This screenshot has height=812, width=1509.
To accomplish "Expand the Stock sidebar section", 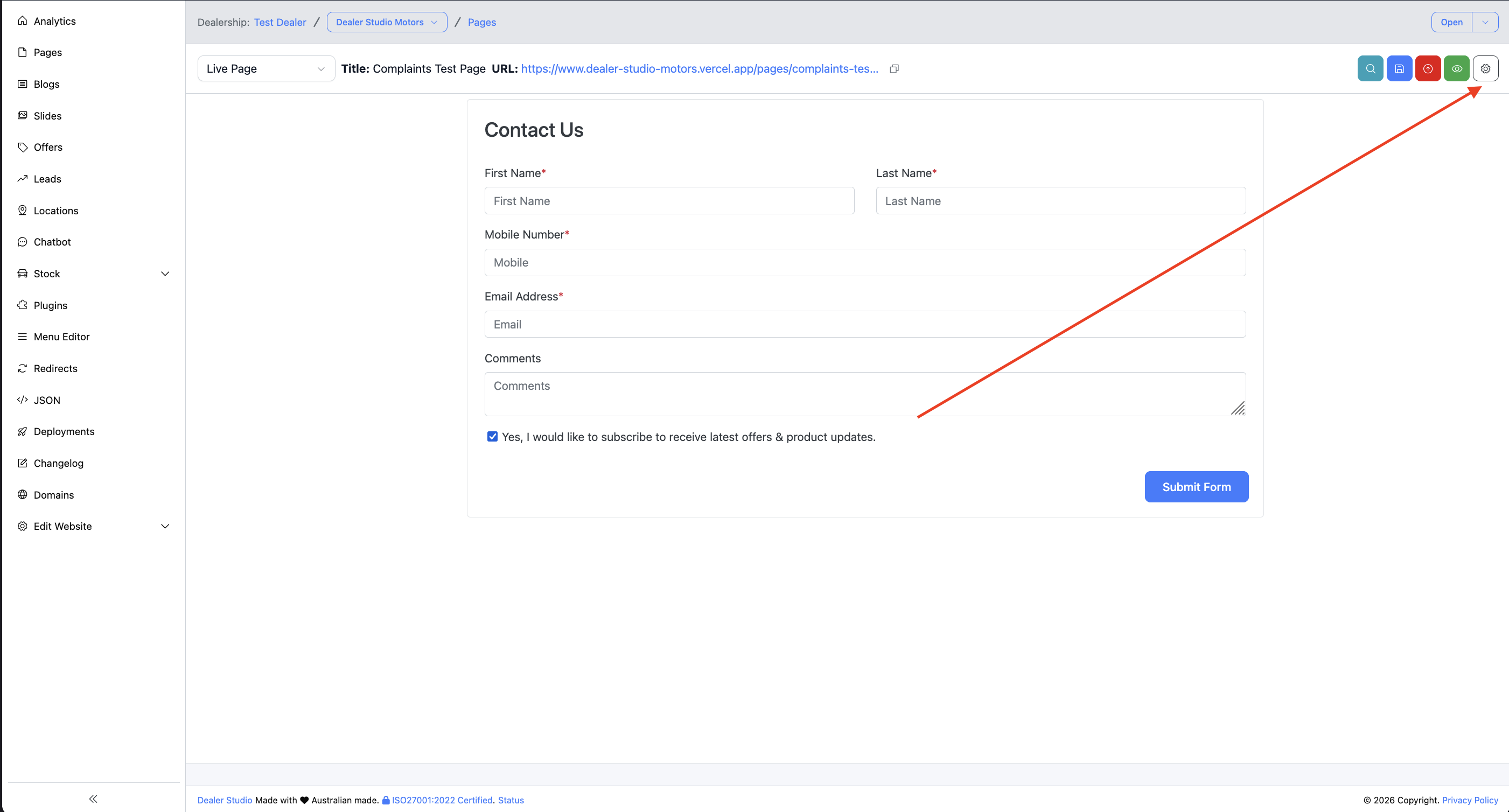I will [x=165, y=274].
